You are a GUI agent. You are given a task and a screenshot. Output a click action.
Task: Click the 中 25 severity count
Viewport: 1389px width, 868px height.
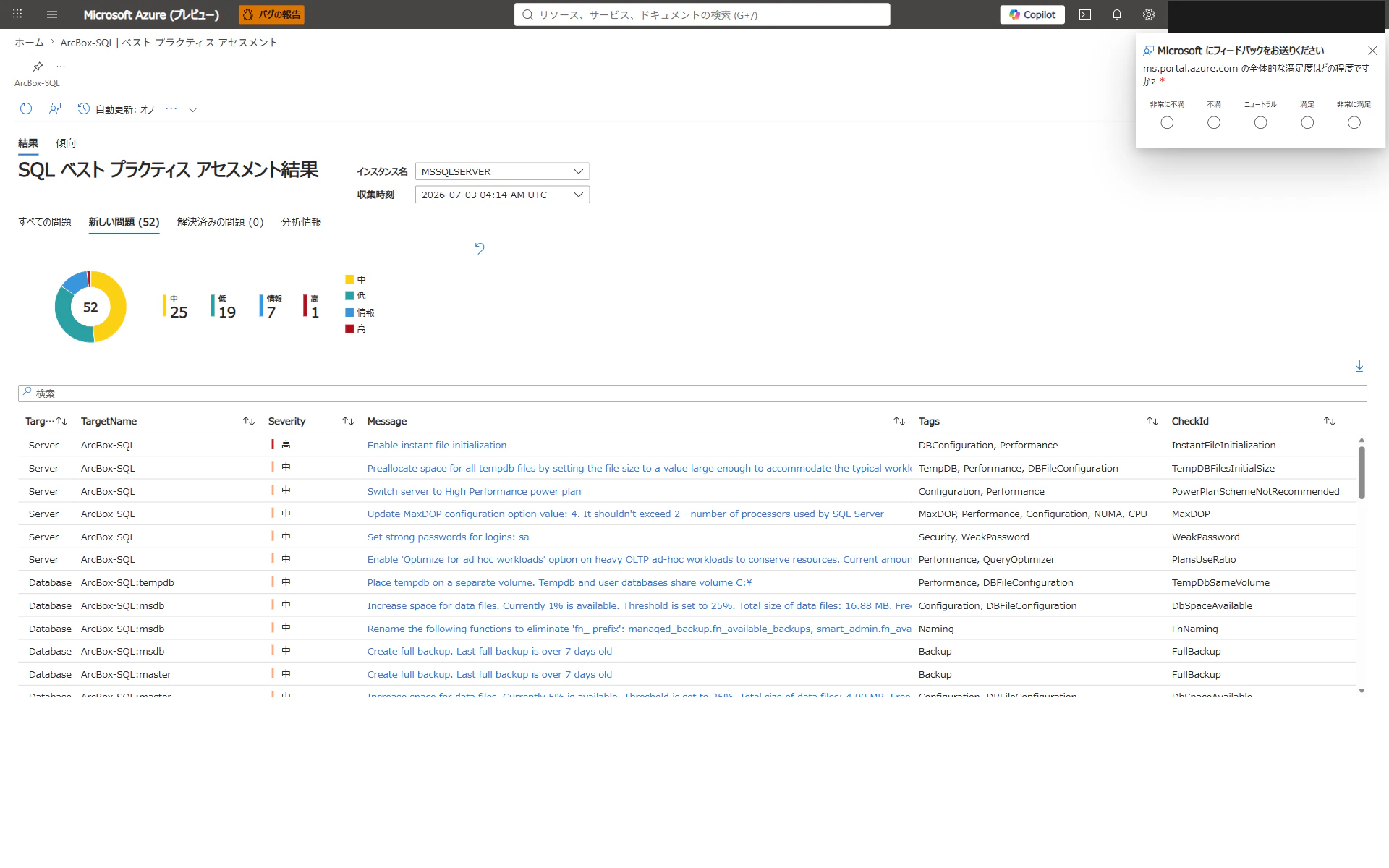click(176, 307)
